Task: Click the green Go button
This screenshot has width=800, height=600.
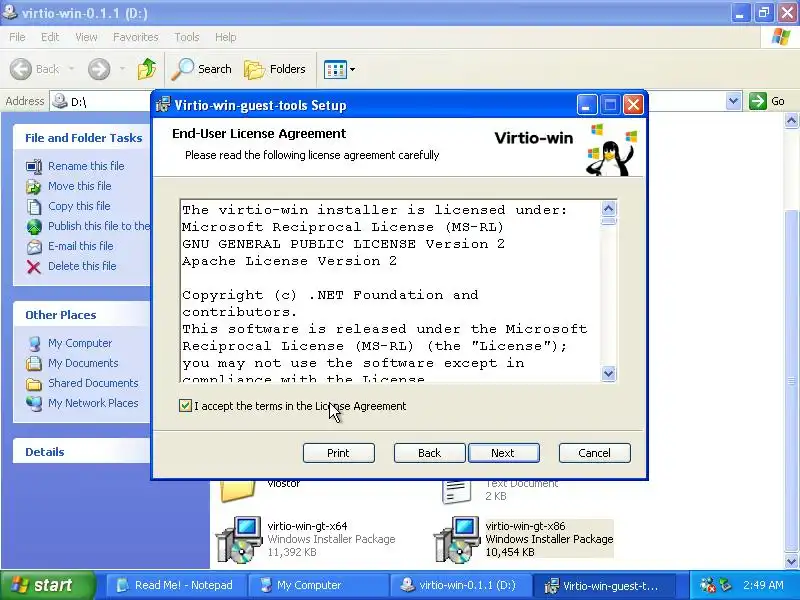Action: pyautogui.click(x=767, y=101)
